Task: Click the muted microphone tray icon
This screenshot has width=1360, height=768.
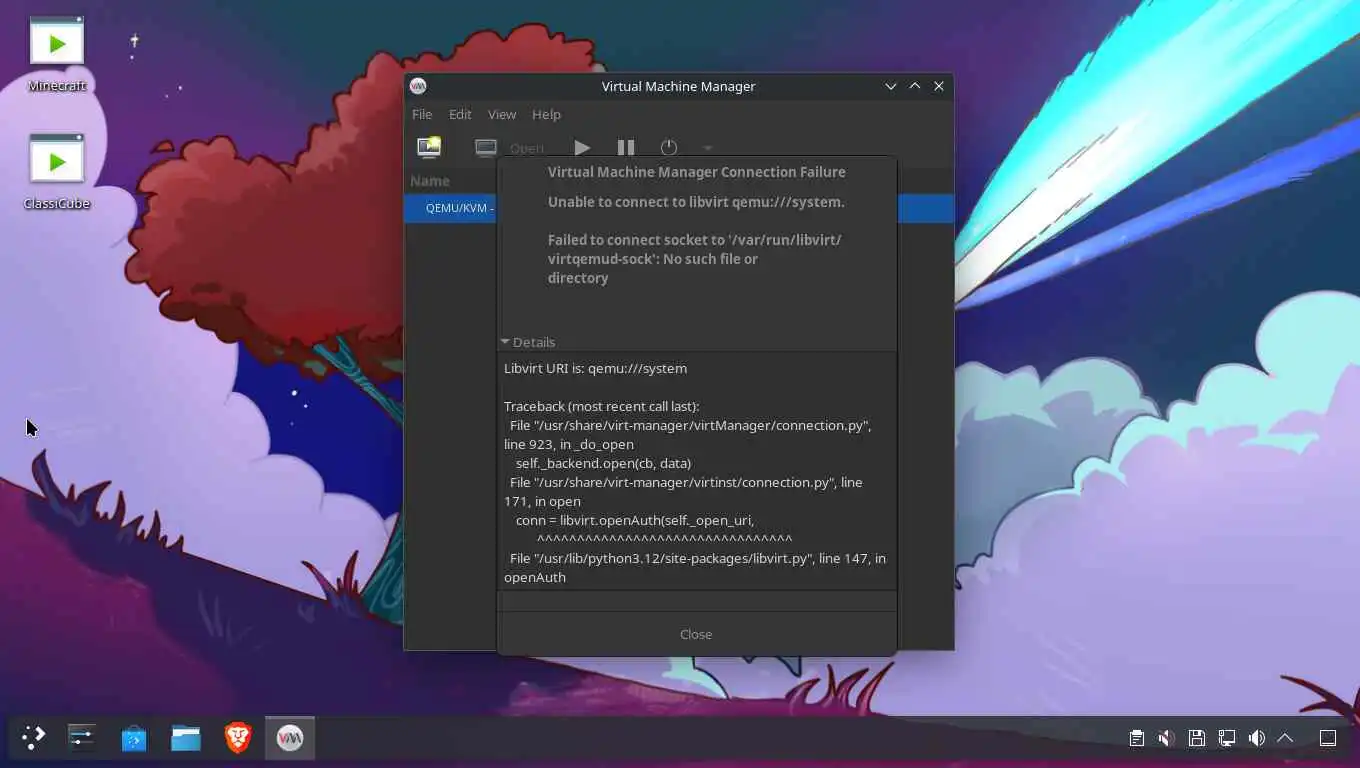Action: pyautogui.click(x=1167, y=738)
